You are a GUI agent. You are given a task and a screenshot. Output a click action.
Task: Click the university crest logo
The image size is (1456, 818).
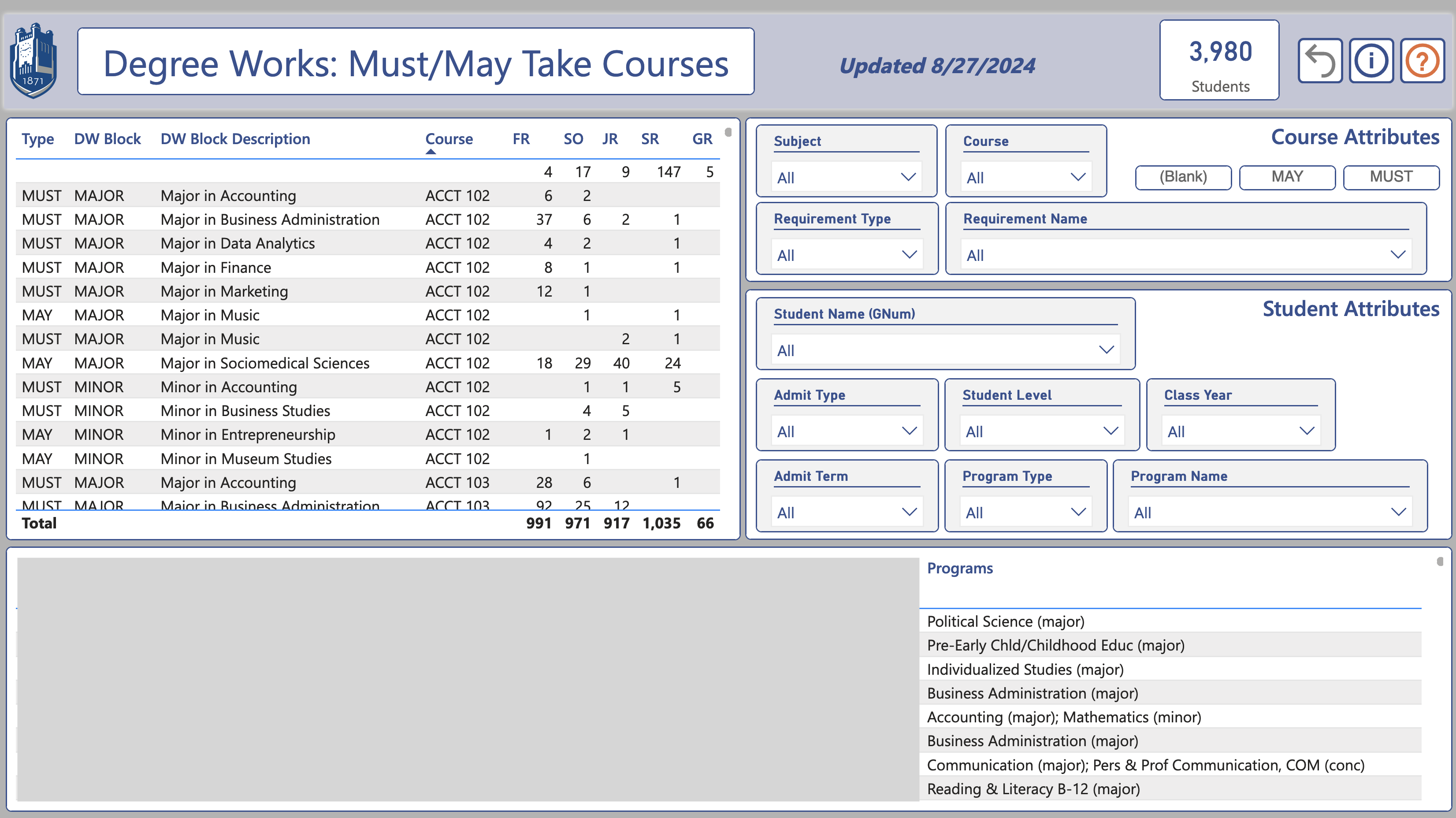click(x=33, y=61)
